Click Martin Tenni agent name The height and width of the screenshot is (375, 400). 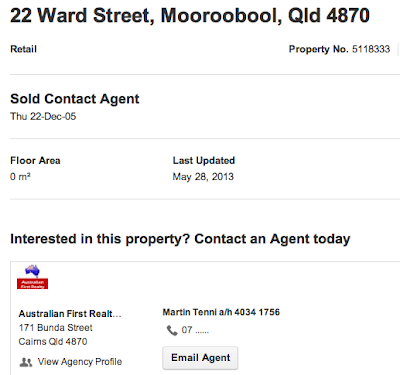click(190, 312)
